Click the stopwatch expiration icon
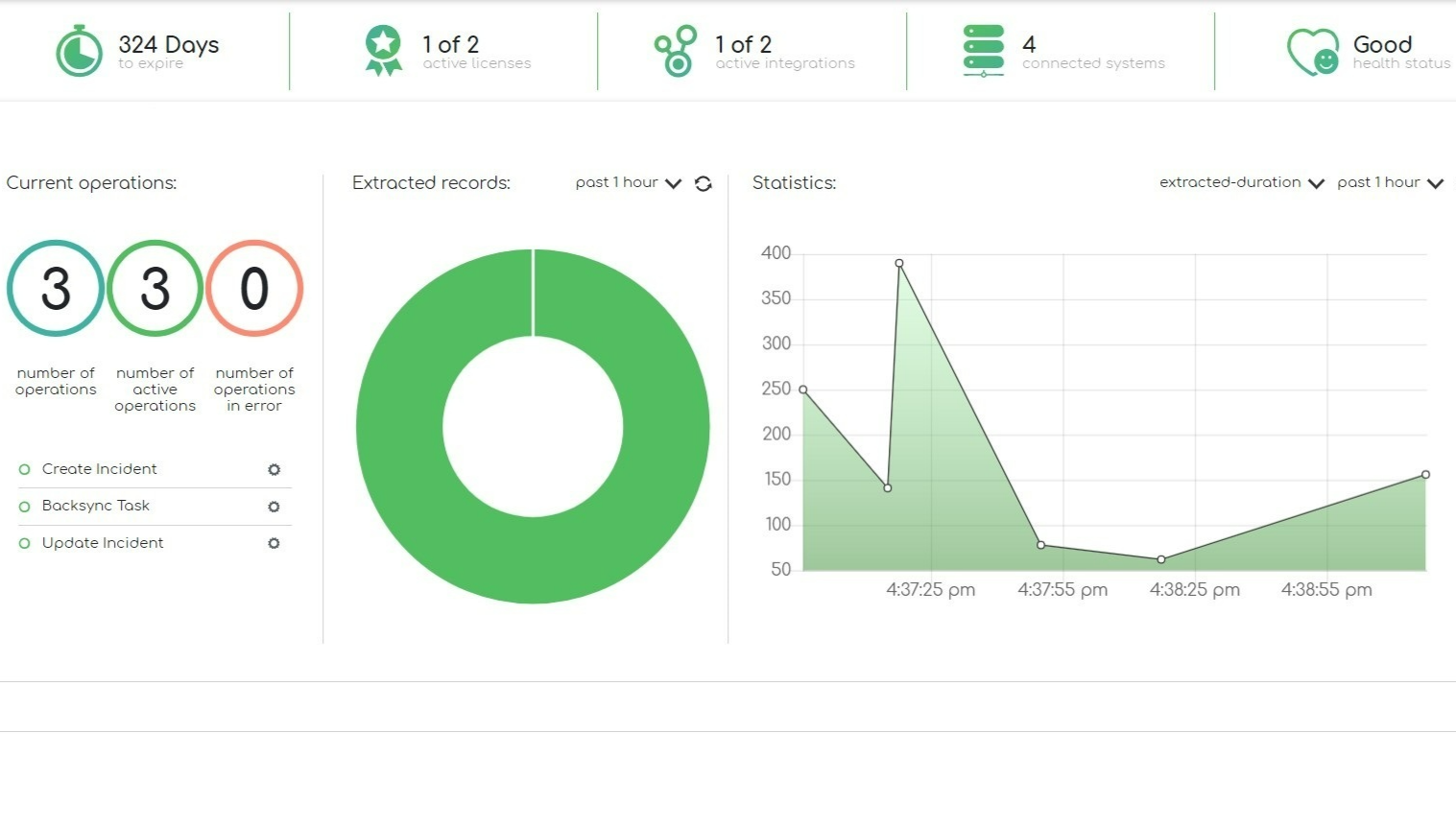The image size is (1456, 828). tap(78, 51)
